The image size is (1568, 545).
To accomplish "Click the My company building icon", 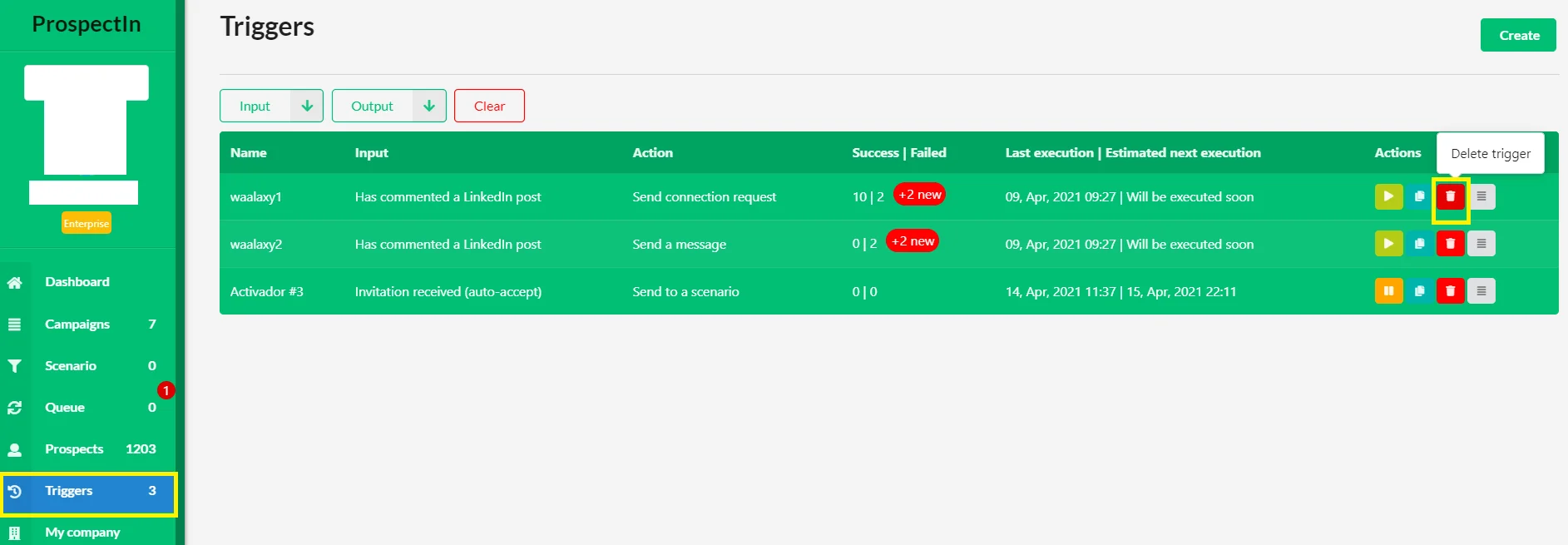I will [x=14, y=533].
